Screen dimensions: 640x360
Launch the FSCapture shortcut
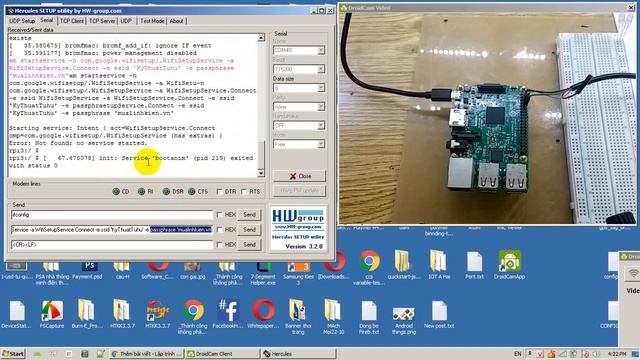coord(52,314)
